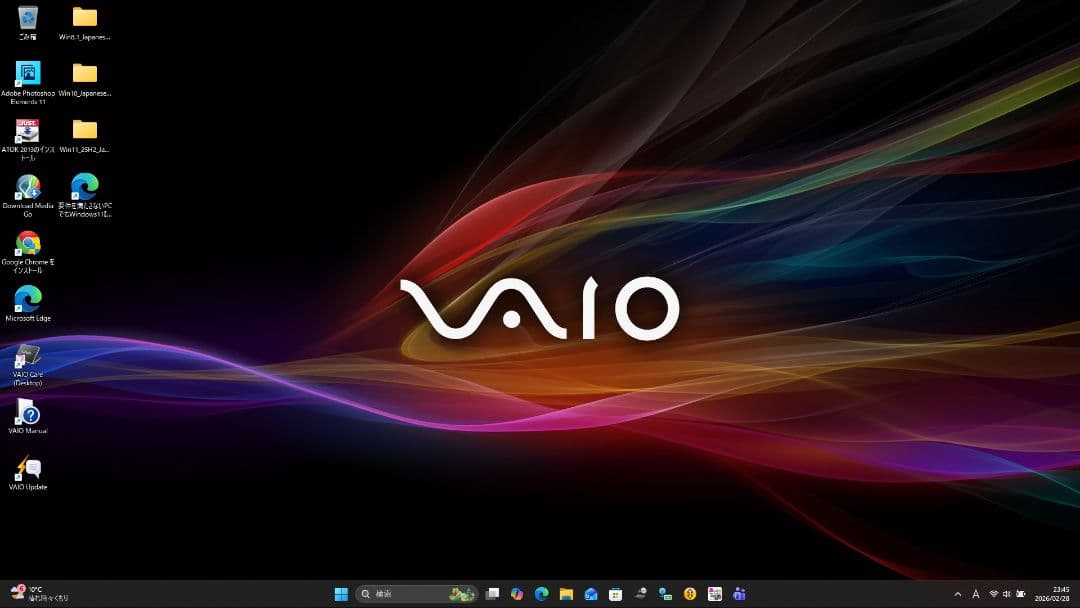Open the weather widget showing 10°C
This screenshot has width=1080, height=608.
pos(39,594)
